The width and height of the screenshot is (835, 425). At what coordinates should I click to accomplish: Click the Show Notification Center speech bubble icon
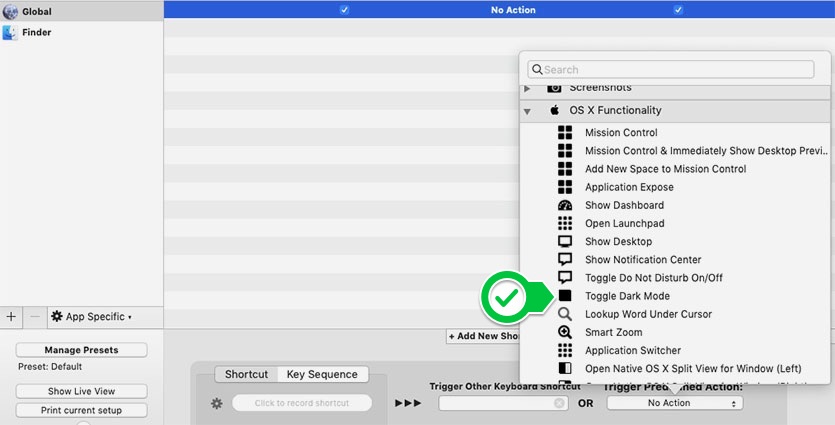(x=565, y=260)
